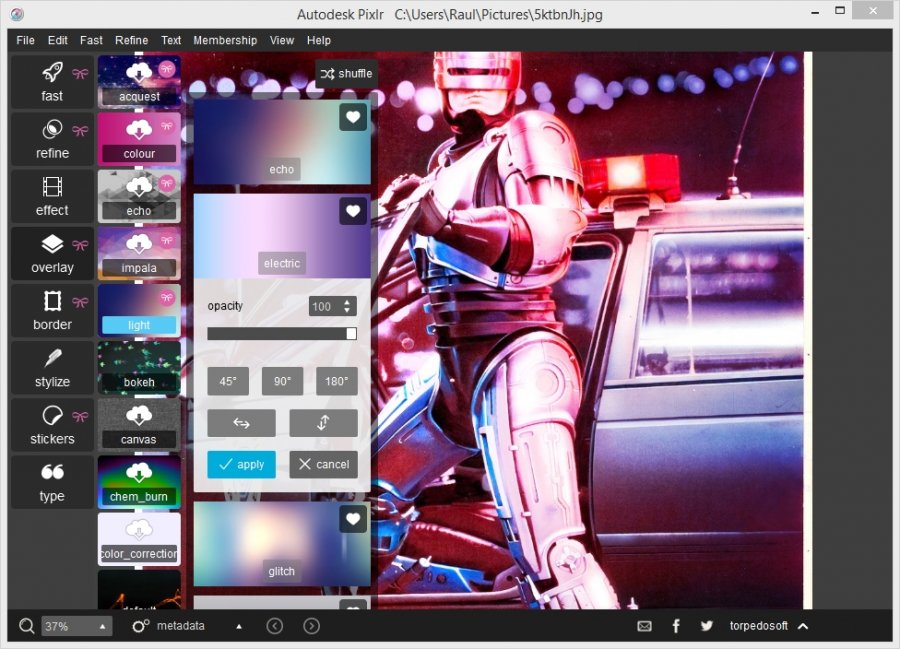Screen dimensions: 900x649
Task: Favorite the echo overlay preset
Action: coord(352,117)
